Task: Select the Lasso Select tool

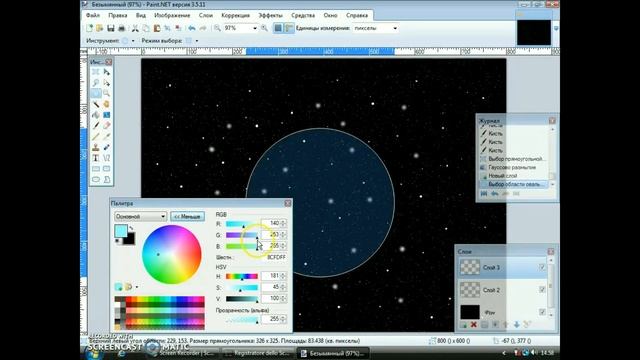Action: point(96,83)
